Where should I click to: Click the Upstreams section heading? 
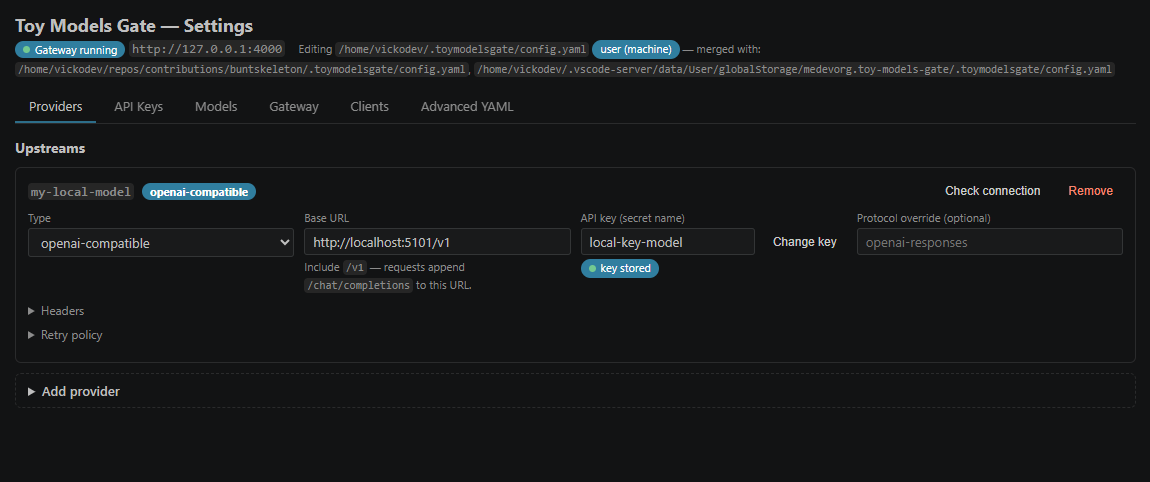[x=50, y=148]
